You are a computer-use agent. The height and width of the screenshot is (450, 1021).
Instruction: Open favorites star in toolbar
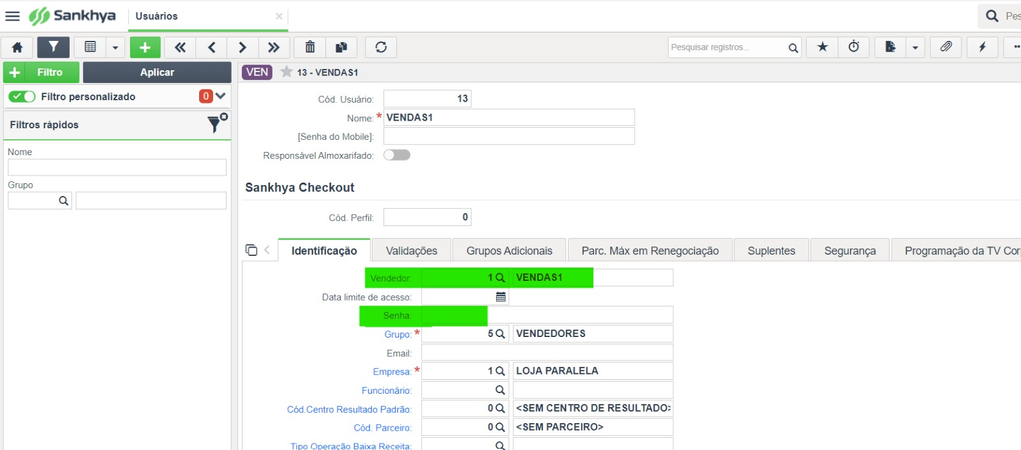[822, 47]
